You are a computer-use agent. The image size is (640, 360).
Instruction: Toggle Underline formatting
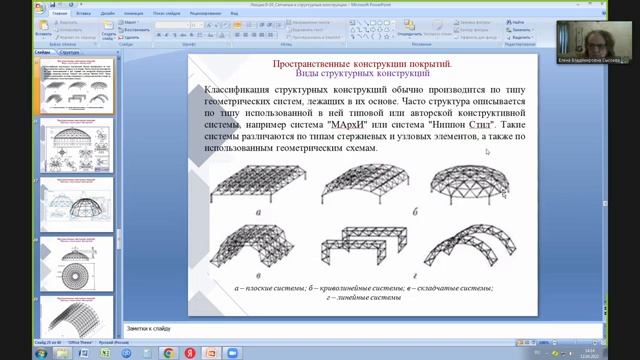coord(175,36)
